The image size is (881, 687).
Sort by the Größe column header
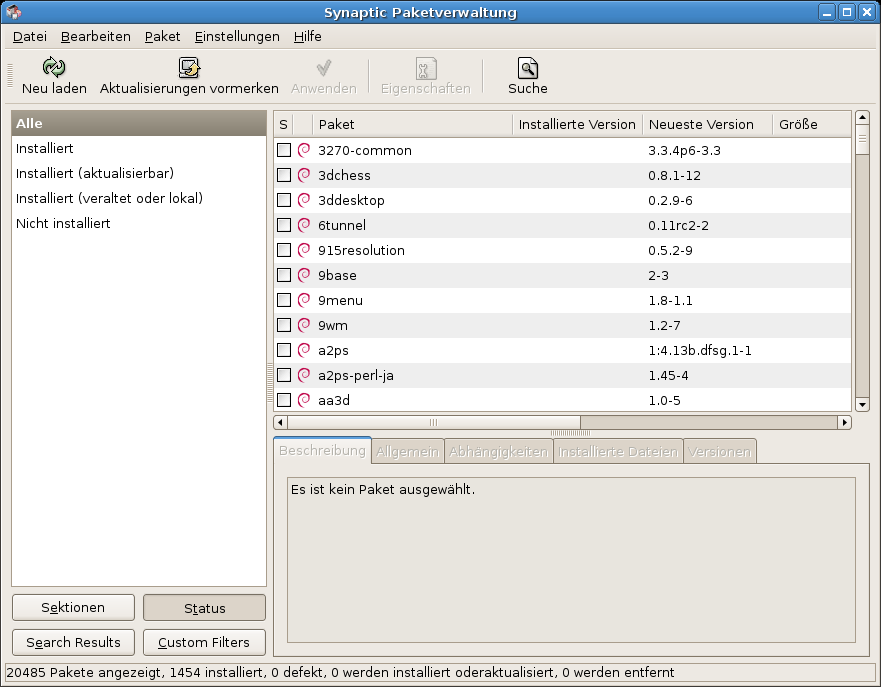click(812, 124)
